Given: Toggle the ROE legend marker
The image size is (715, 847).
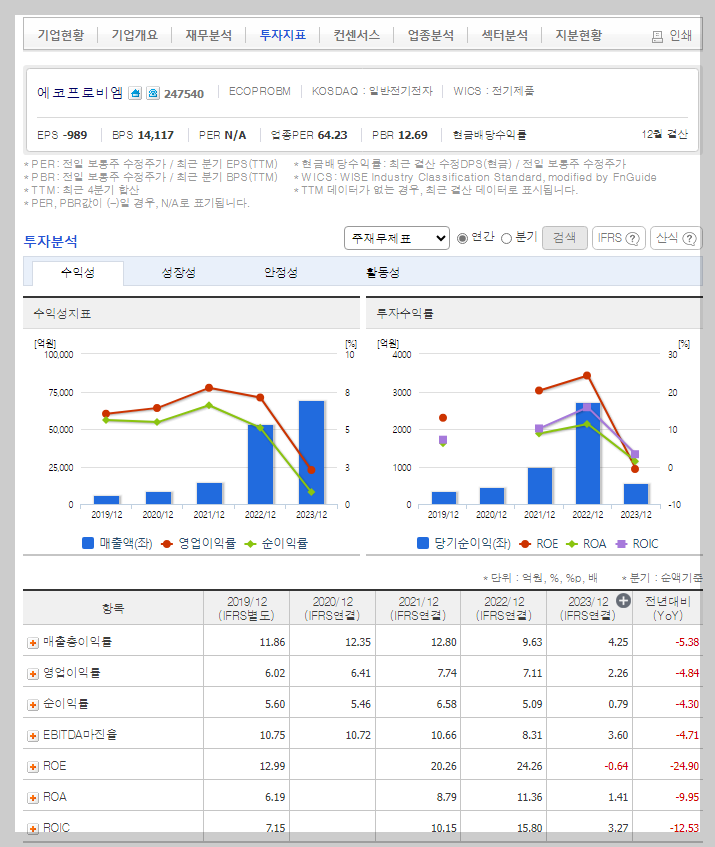Looking at the screenshot, I should 524,544.
